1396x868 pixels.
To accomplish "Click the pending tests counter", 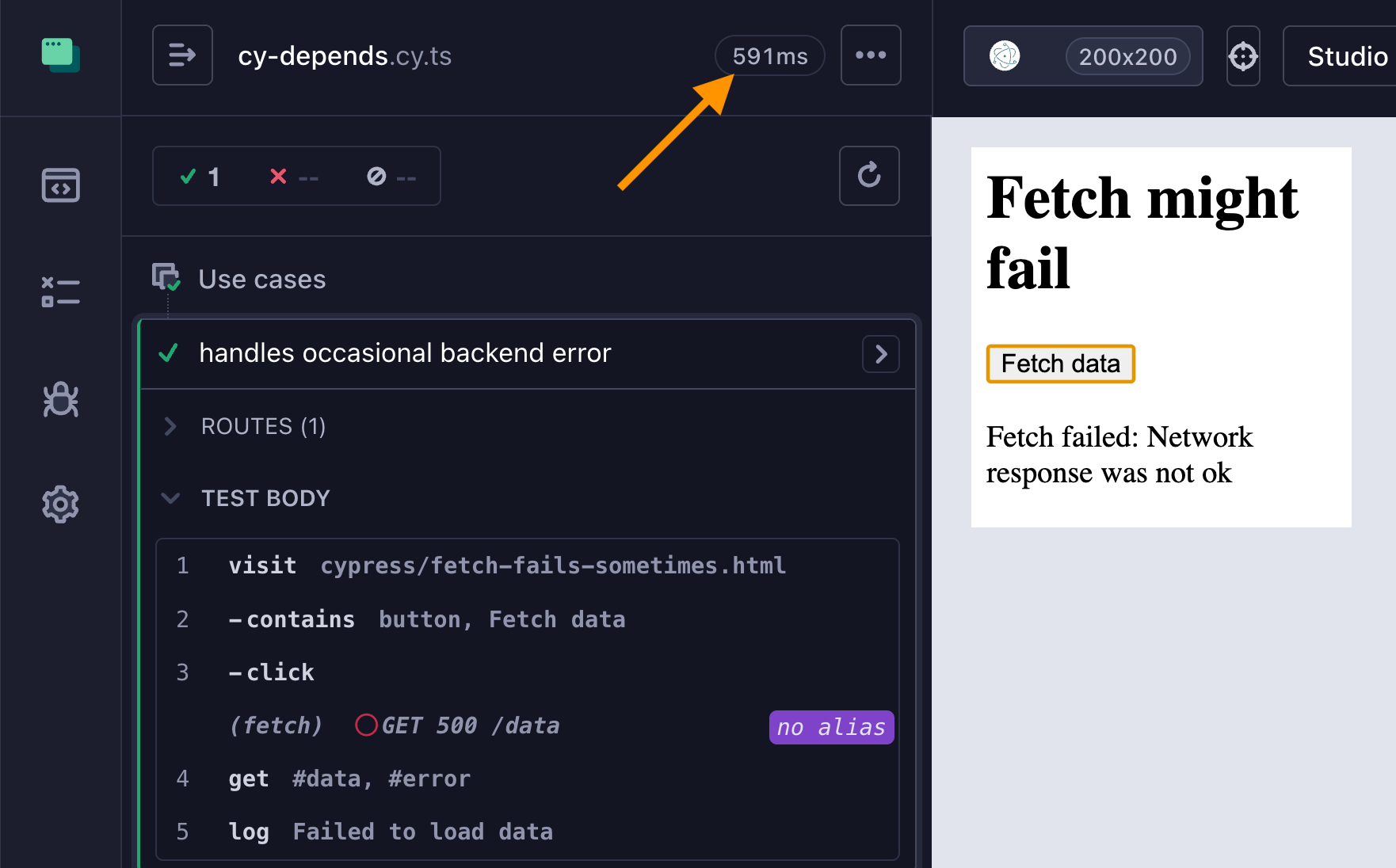I will (x=392, y=177).
